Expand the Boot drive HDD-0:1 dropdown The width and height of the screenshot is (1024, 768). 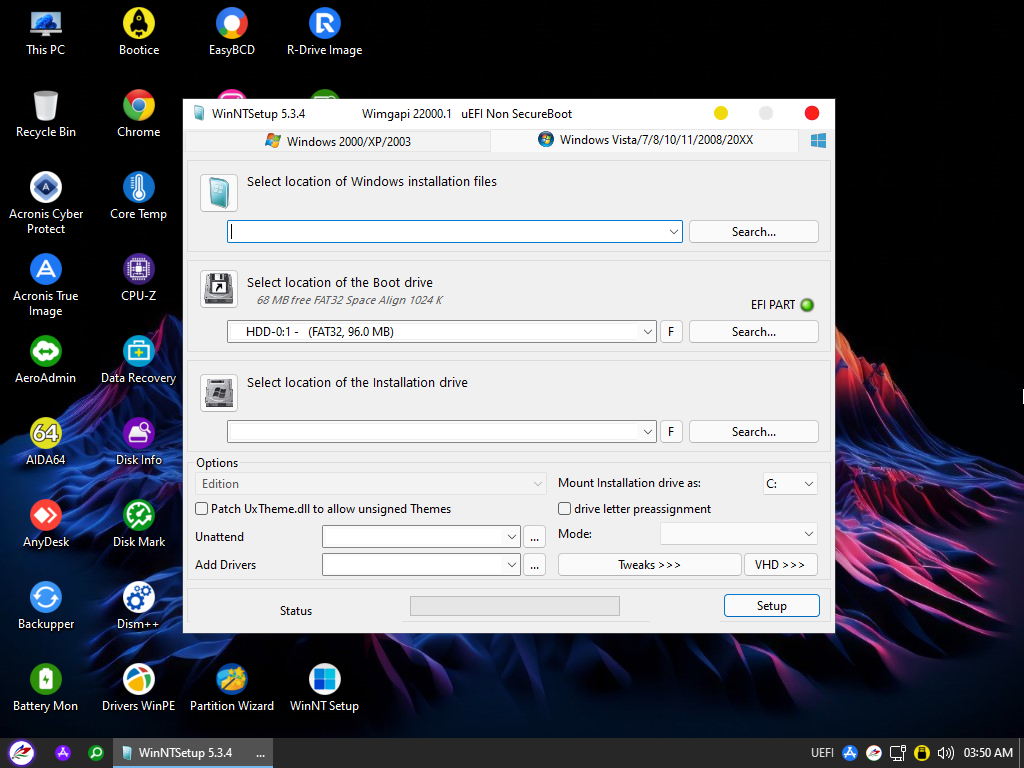pyautogui.click(x=647, y=332)
